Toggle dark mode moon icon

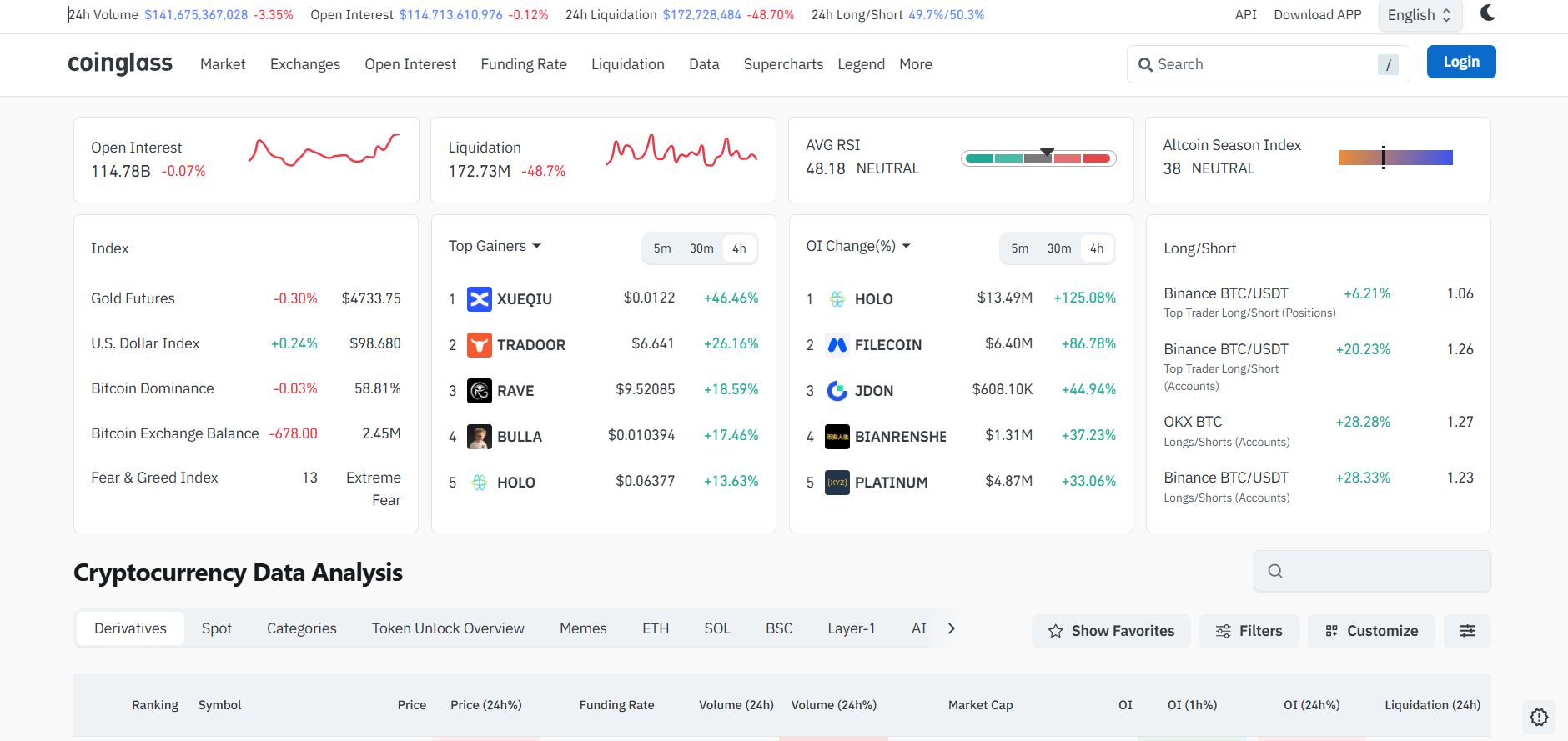click(x=1487, y=13)
